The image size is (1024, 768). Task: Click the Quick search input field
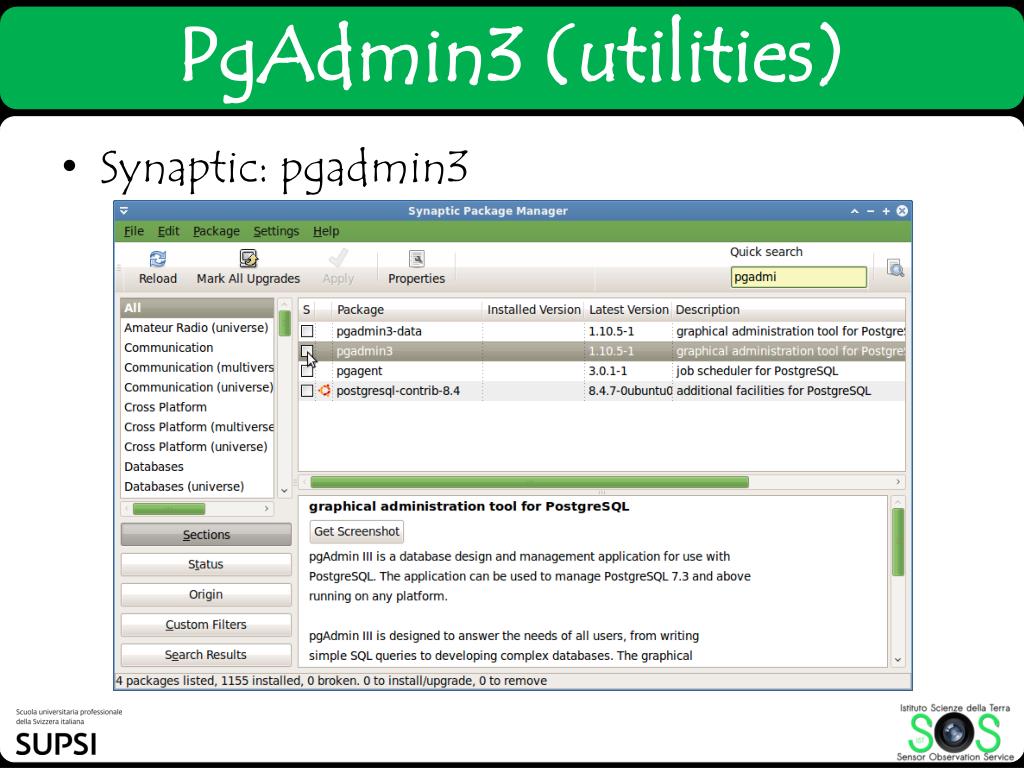click(x=799, y=277)
